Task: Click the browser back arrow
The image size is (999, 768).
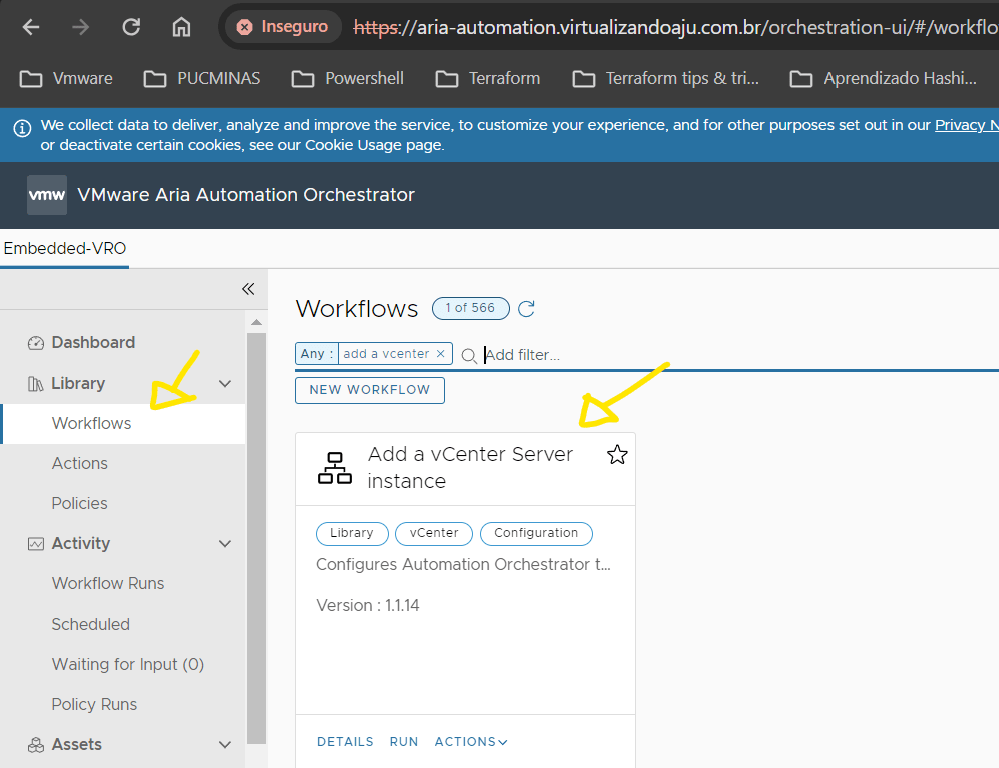Action: (x=31, y=27)
